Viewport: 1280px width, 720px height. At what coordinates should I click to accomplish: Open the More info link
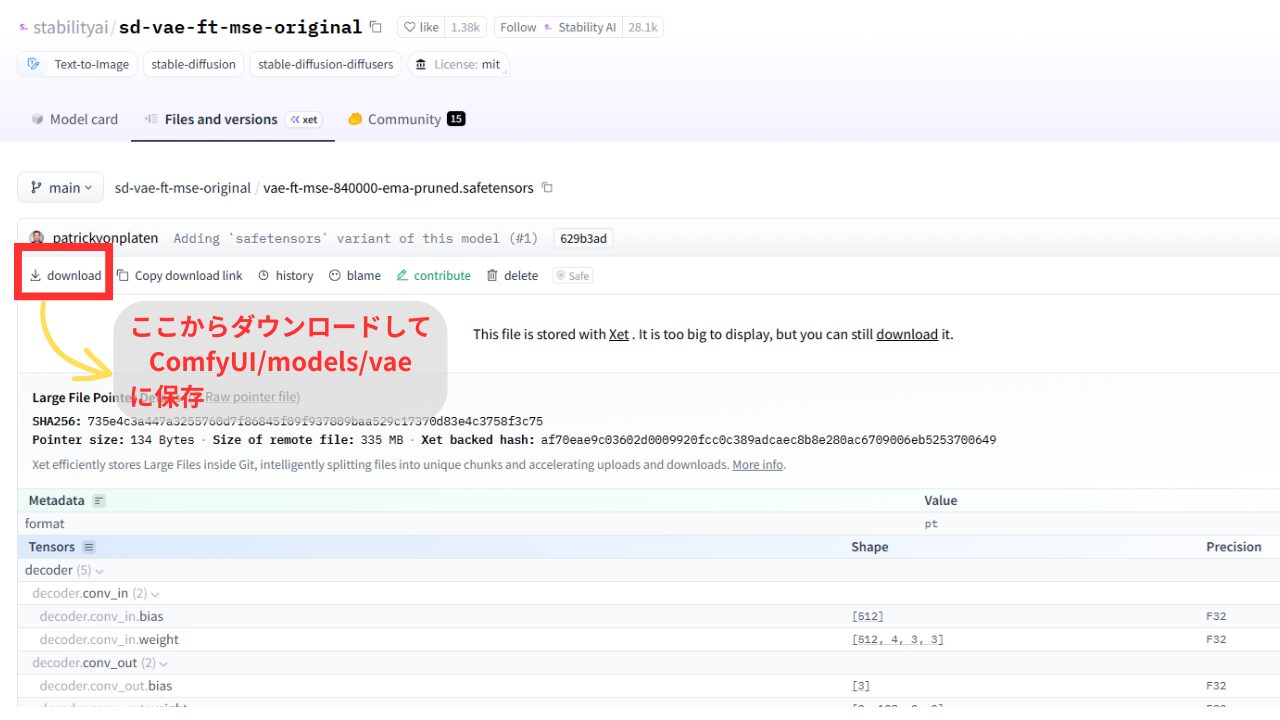tap(758, 465)
